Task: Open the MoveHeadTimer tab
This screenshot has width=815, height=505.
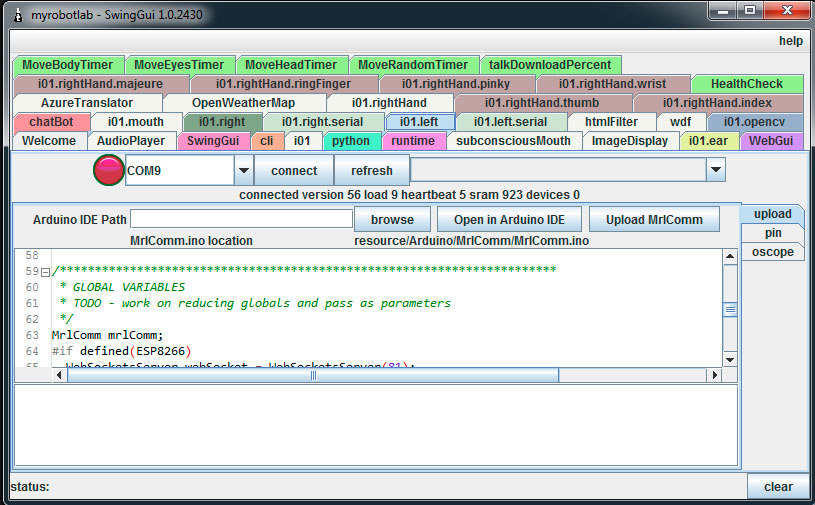Action: point(291,65)
